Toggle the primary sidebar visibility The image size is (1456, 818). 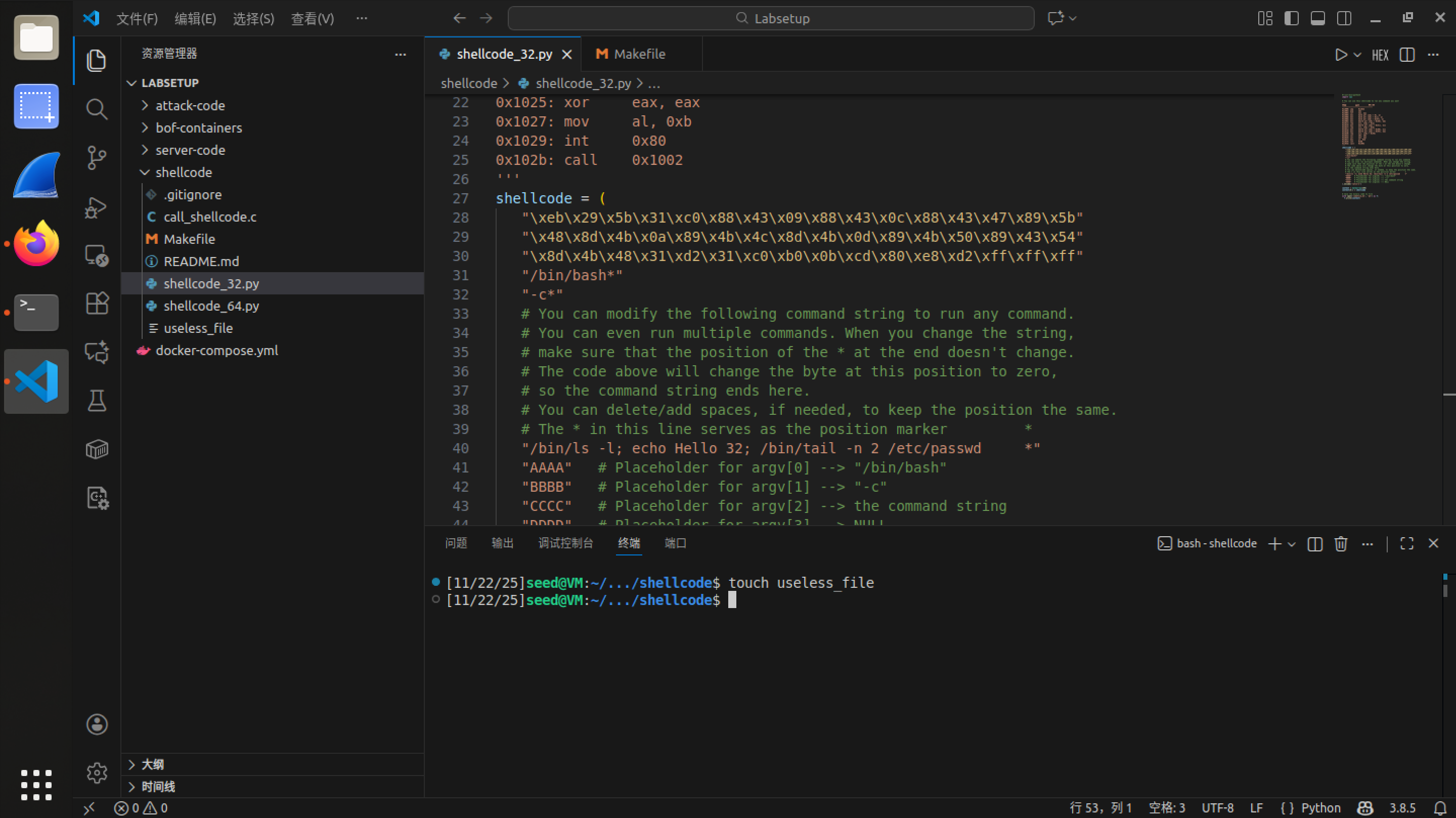tap(1292, 18)
